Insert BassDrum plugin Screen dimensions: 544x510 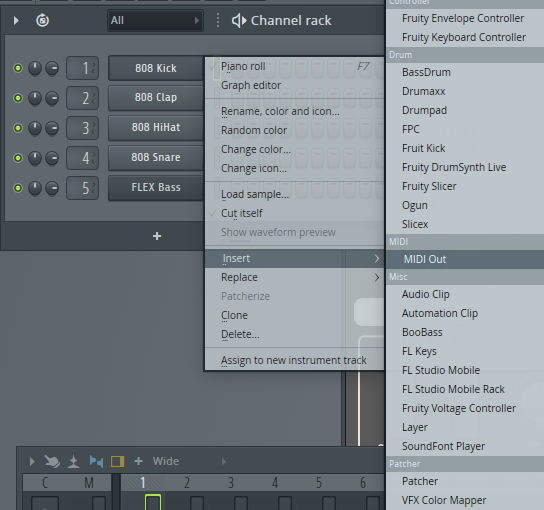[x=465, y=73]
